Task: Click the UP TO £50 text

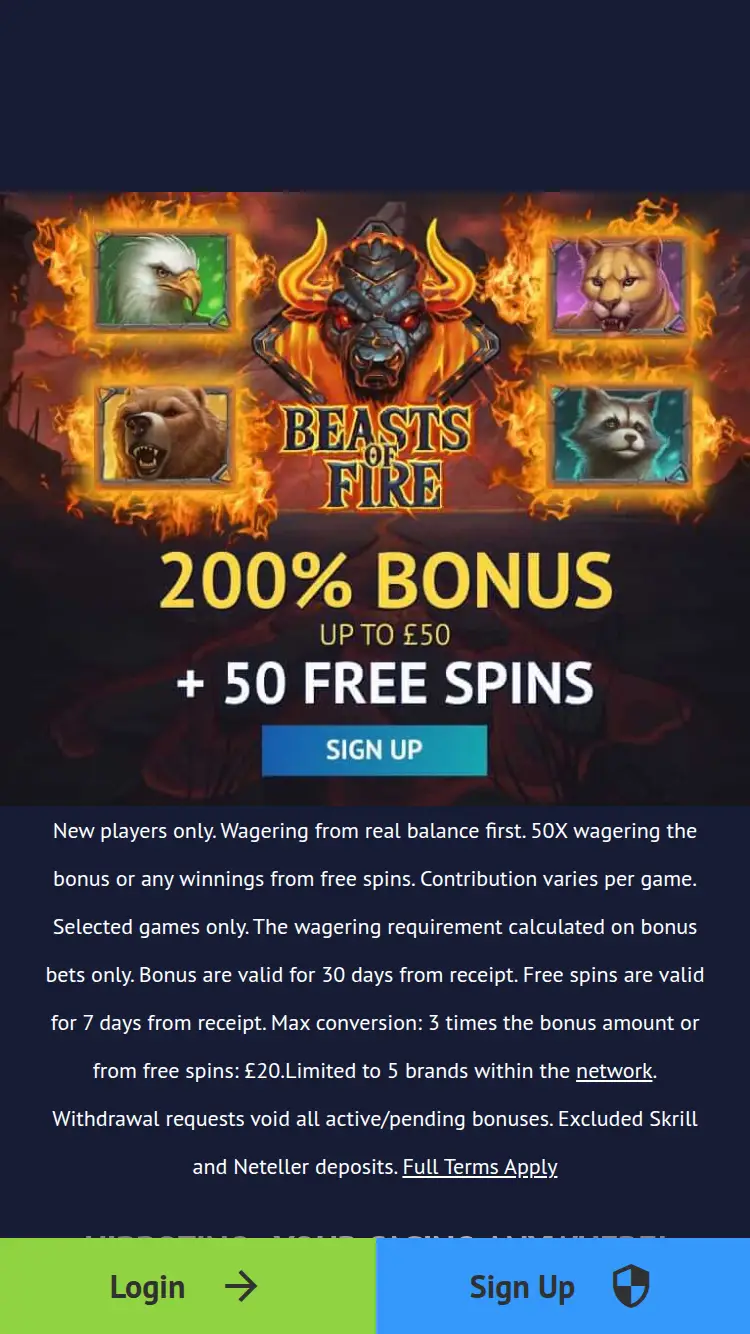Action: 385,634
